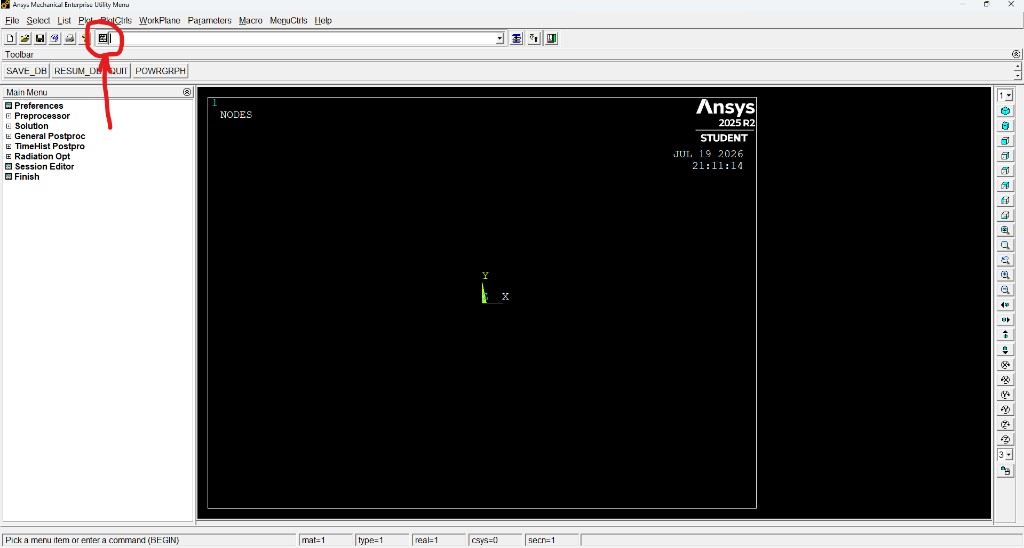Switch to Right view
Screen dimensions: 1024x548
pos(1005,156)
